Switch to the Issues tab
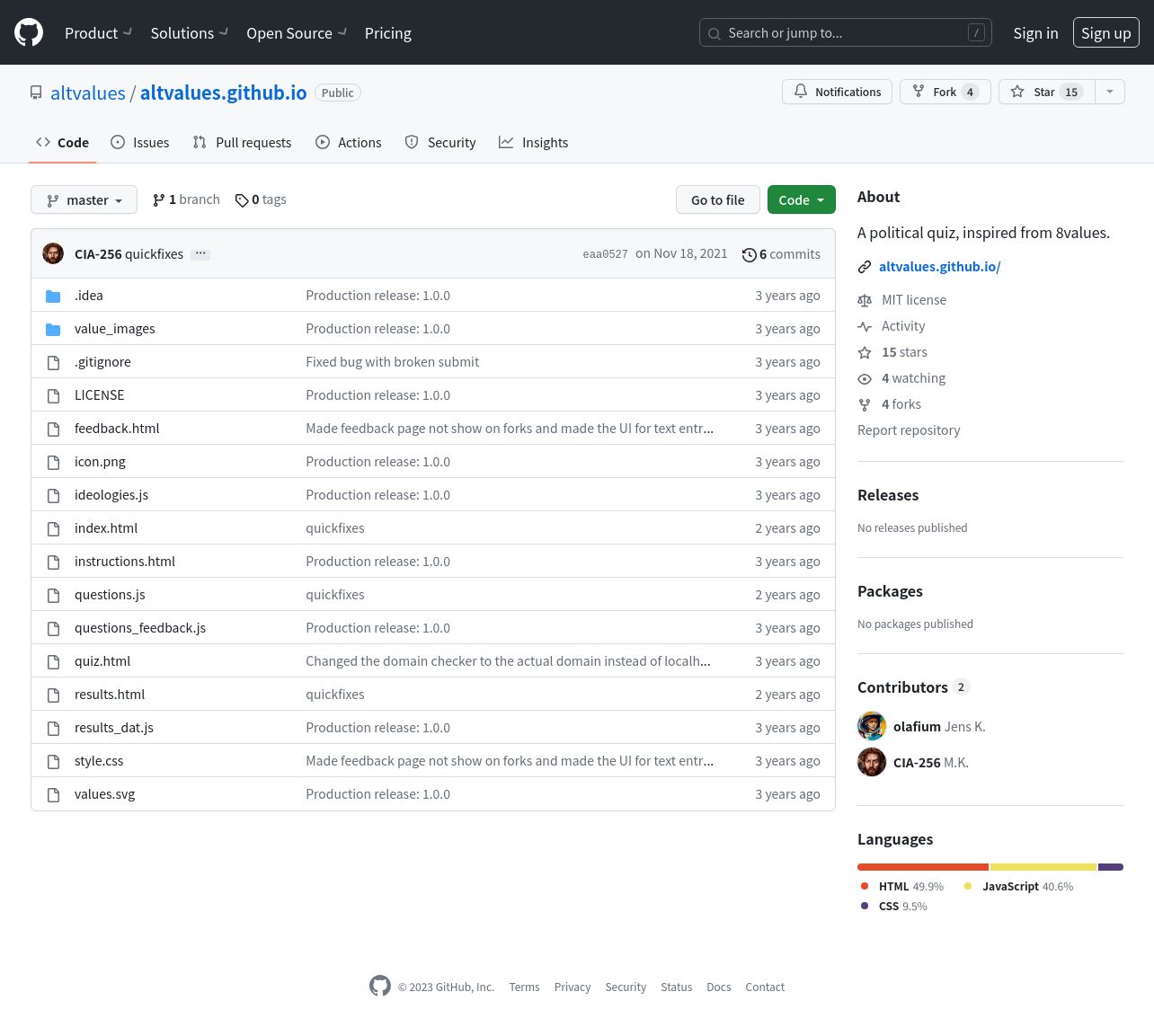The height and width of the screenshot is (1036, 1154). pyautogui.click(x=140, y=142)
